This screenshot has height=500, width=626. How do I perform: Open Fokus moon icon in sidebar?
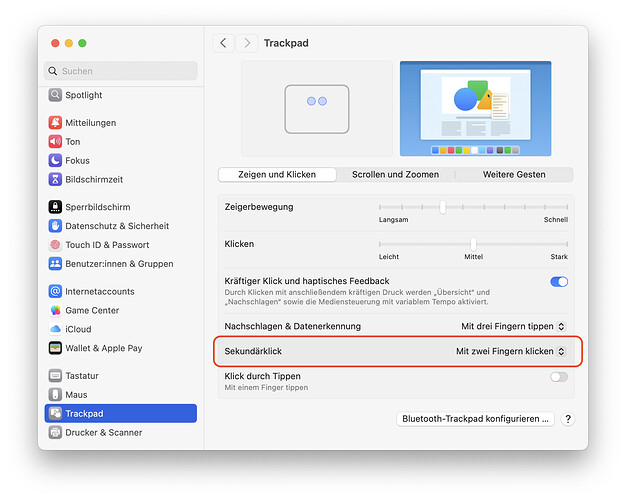tap(56, 160)
